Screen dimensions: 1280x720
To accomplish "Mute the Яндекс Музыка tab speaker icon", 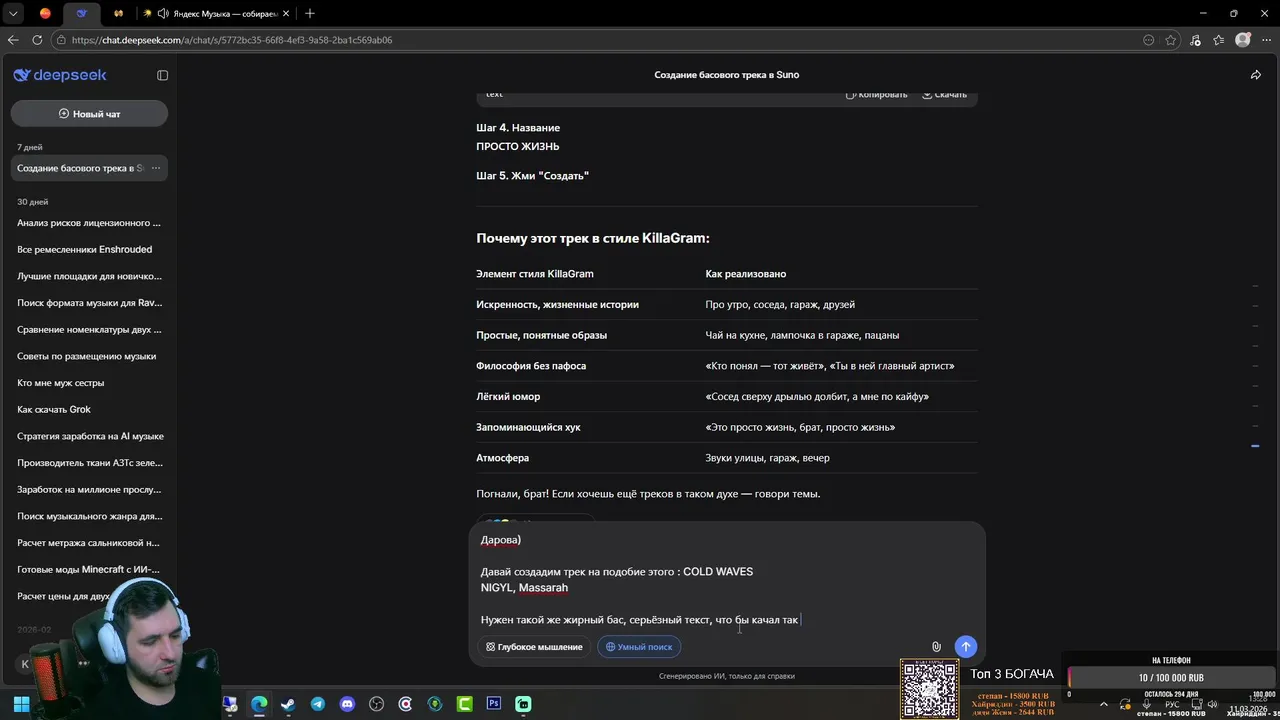I will [162, 13].
